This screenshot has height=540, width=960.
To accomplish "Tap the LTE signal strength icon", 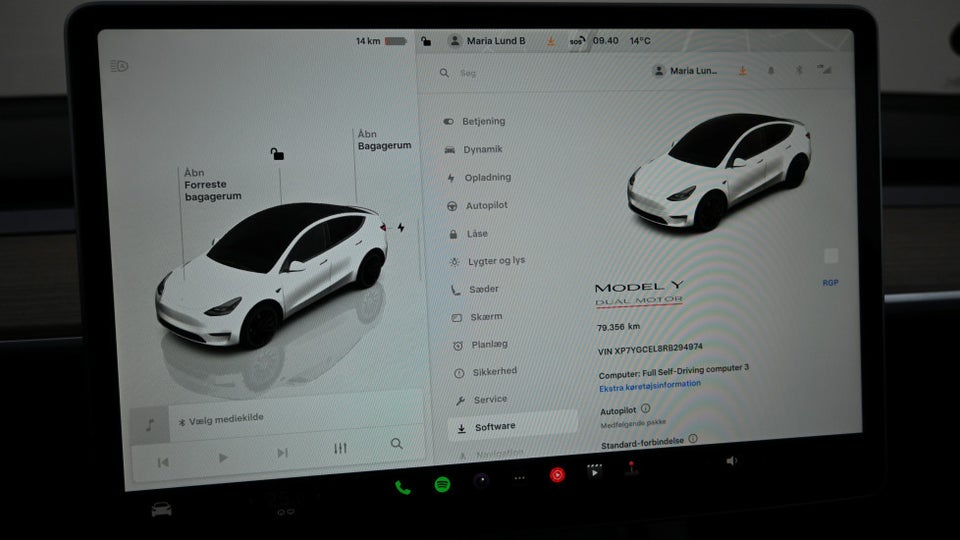I will point(825,69).
